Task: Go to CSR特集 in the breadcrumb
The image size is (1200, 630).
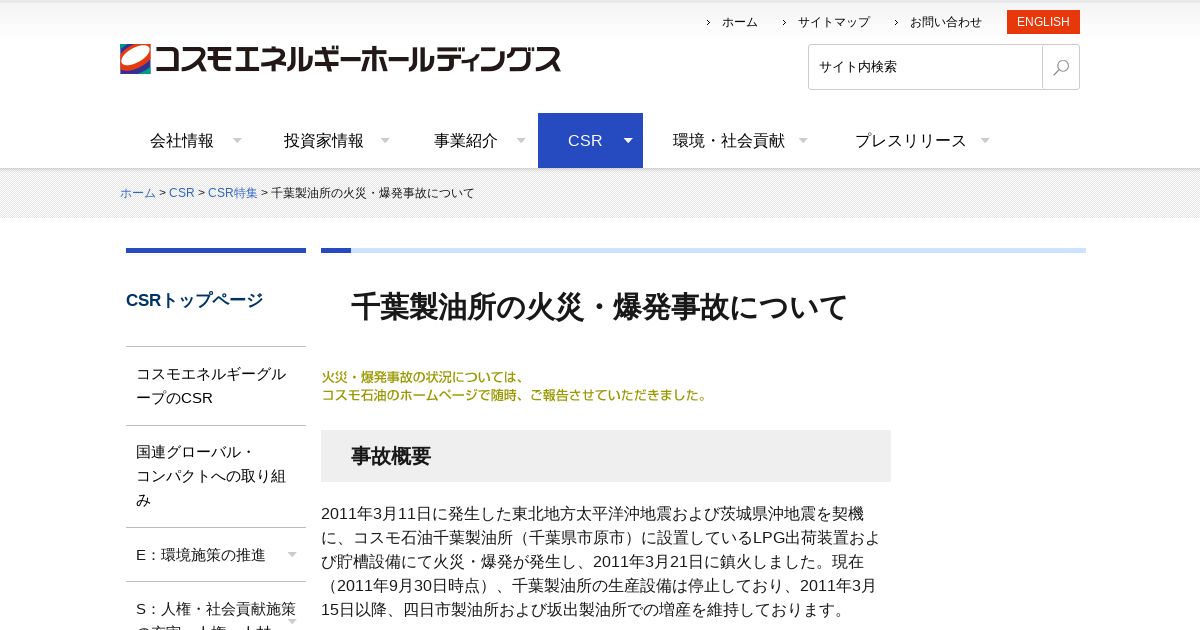Action: coord(233,193)
